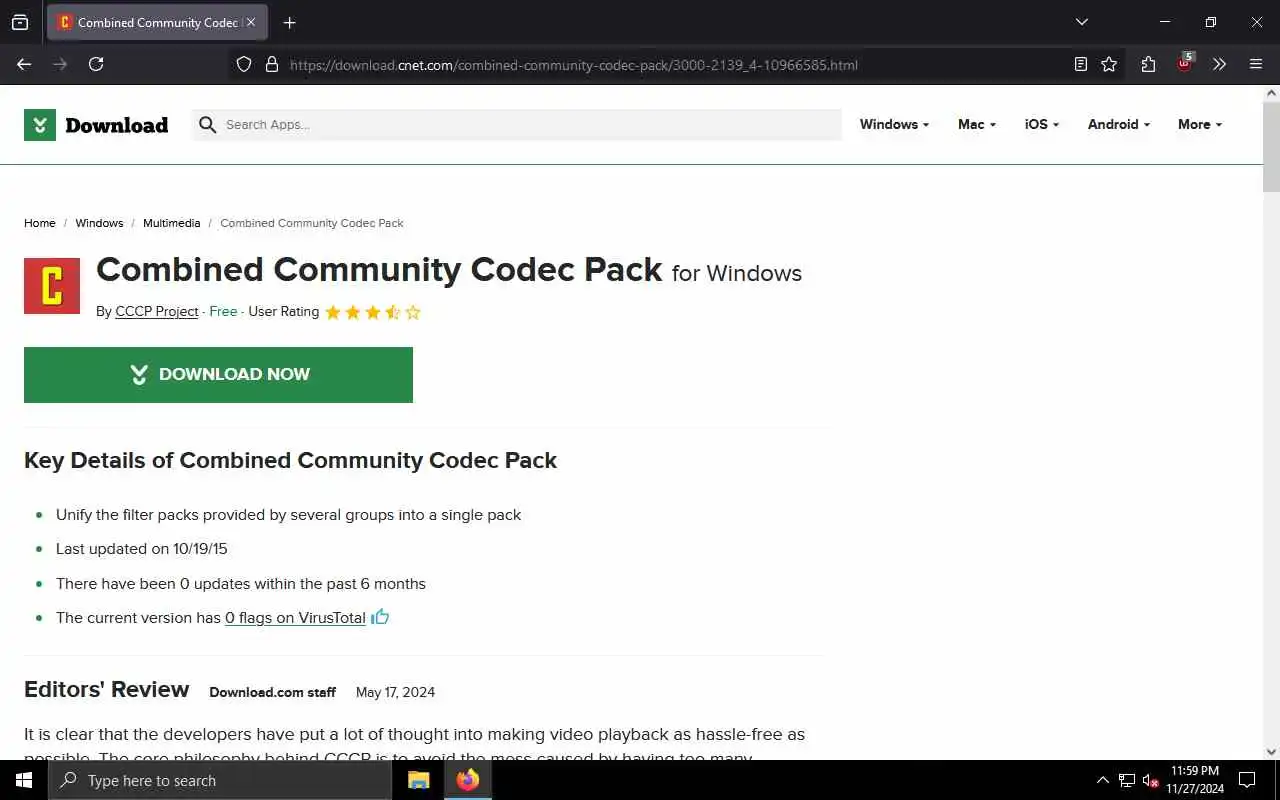Click the Download.com staff byline
The height and width of the screenshot is (800, 1280).
click(x=272, y=692)
